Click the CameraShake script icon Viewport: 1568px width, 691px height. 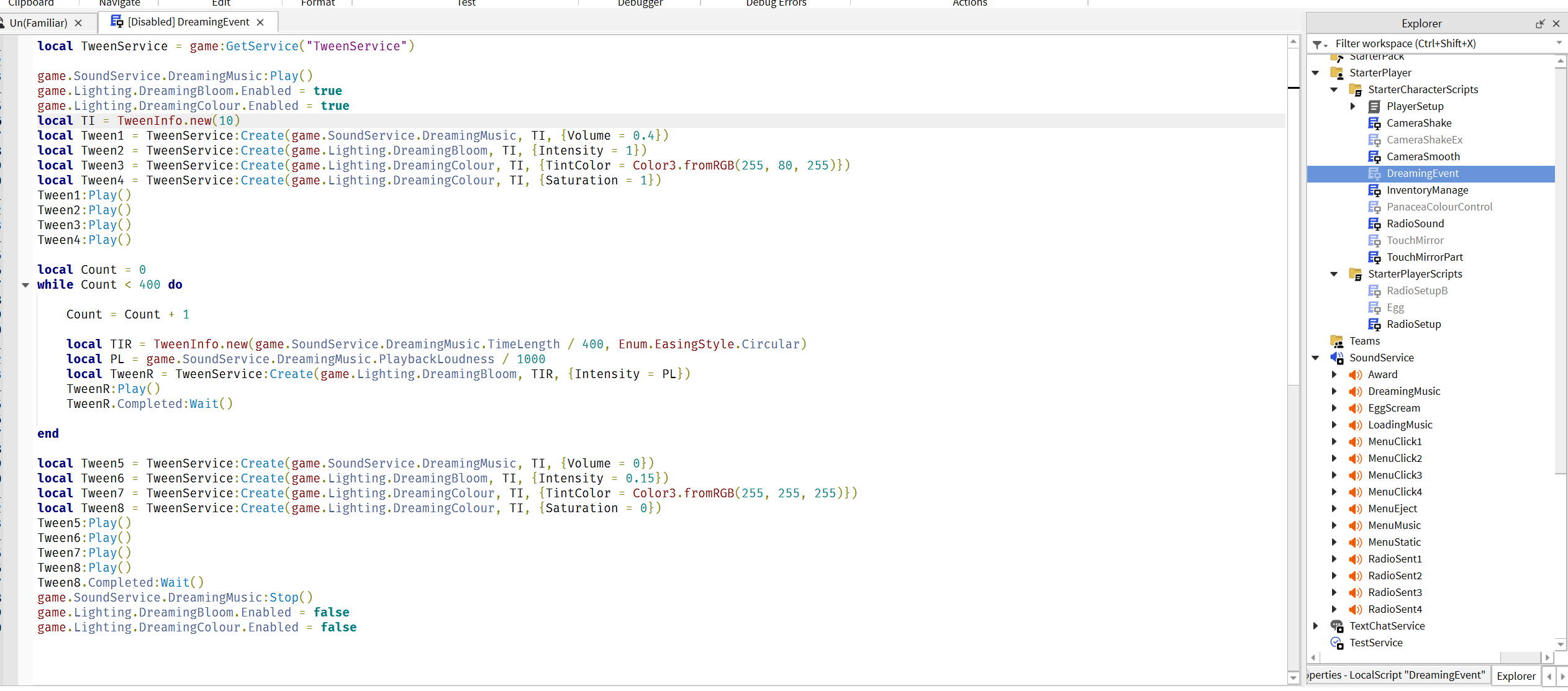pos(1374,123)
